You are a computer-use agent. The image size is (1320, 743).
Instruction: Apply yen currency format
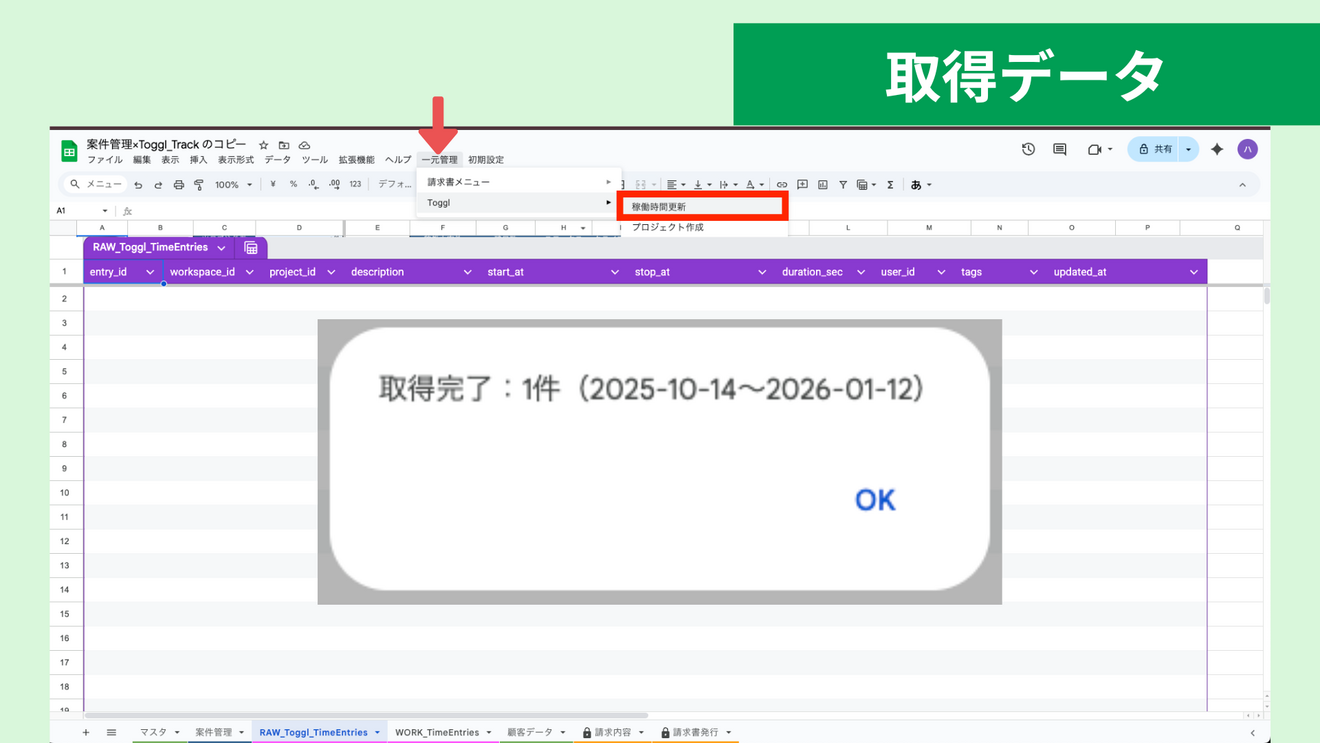pyautogui.click(x=273, y=184)
